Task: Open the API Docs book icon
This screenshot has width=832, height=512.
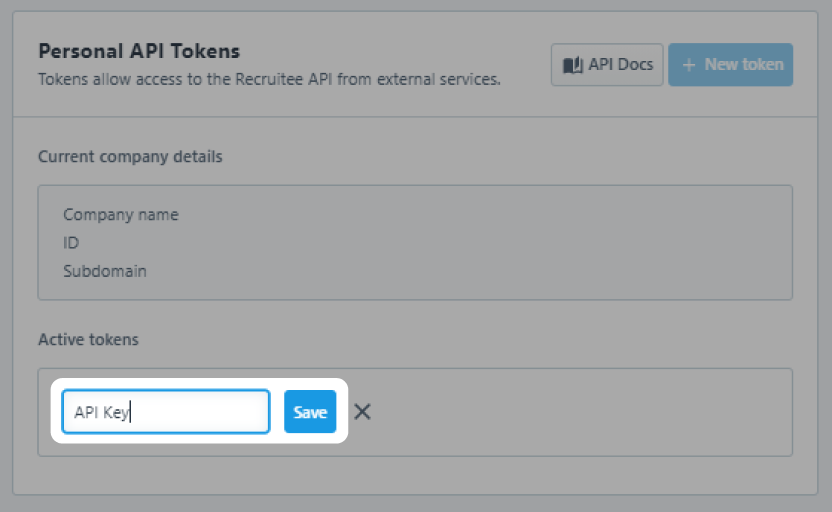Action: (573, 65)
